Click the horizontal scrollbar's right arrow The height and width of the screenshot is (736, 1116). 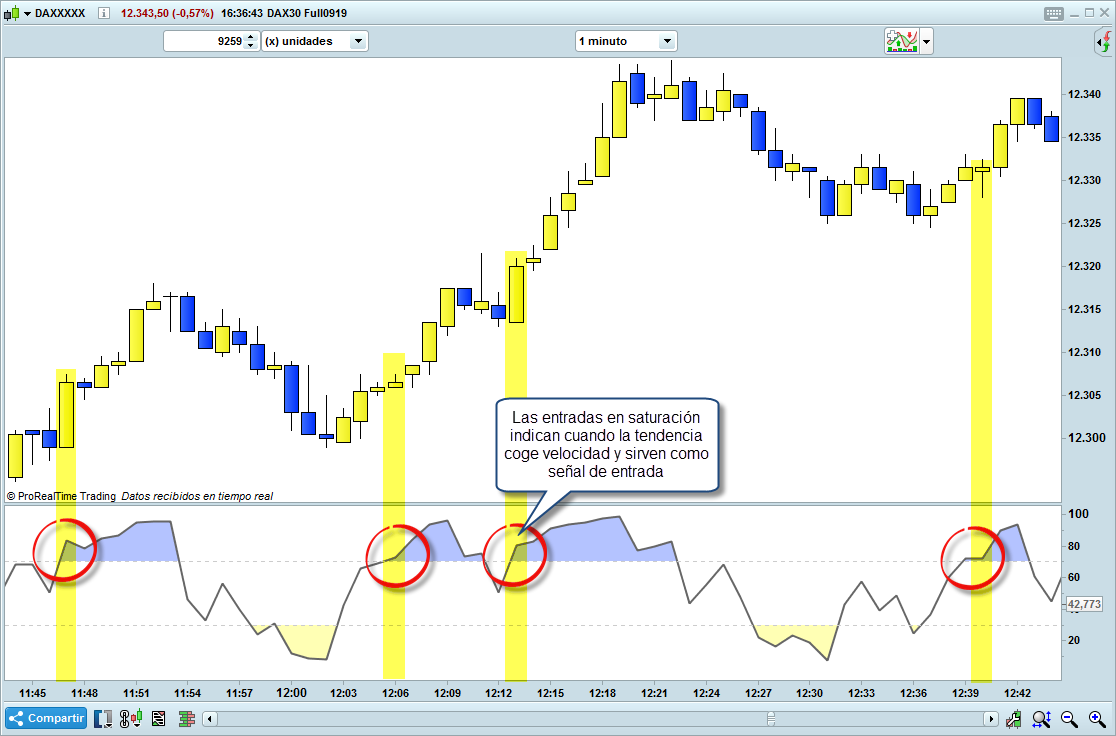coord(992,718)
